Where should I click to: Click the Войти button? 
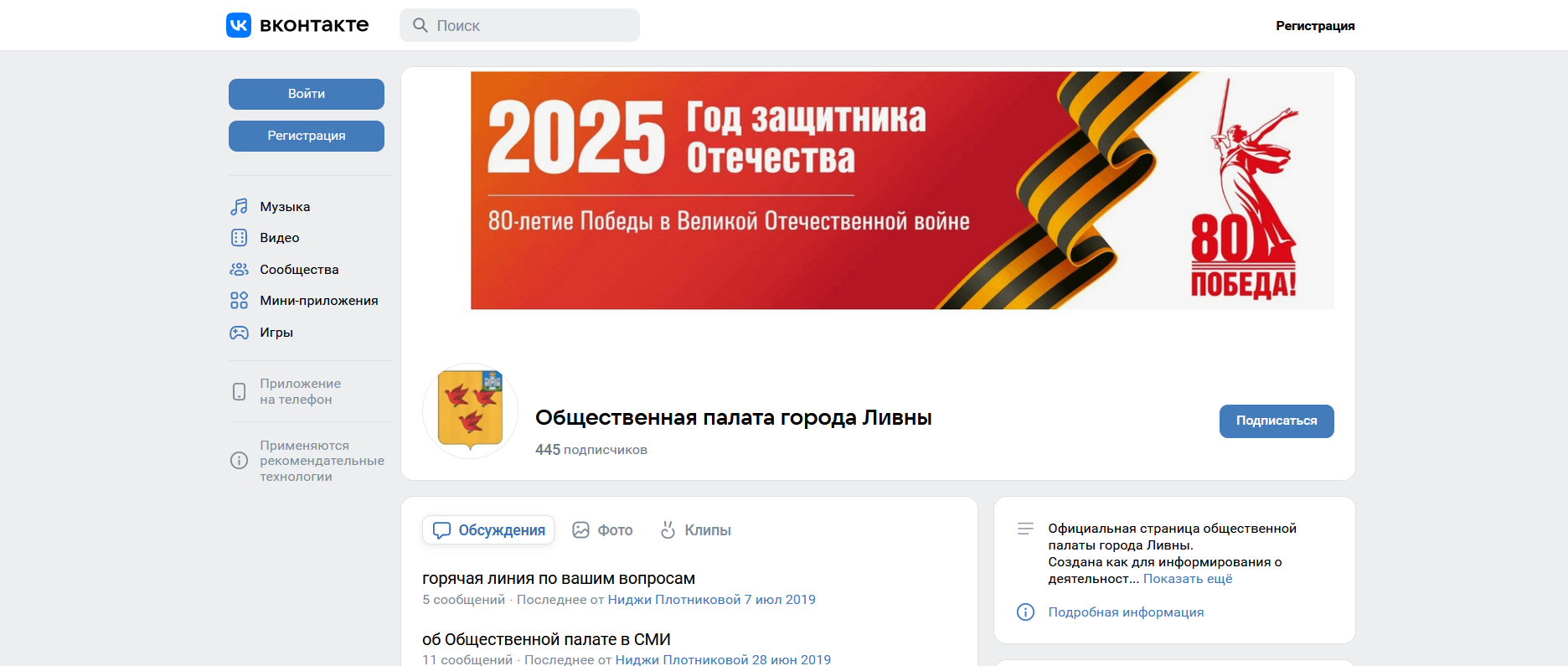coord(307,94)
